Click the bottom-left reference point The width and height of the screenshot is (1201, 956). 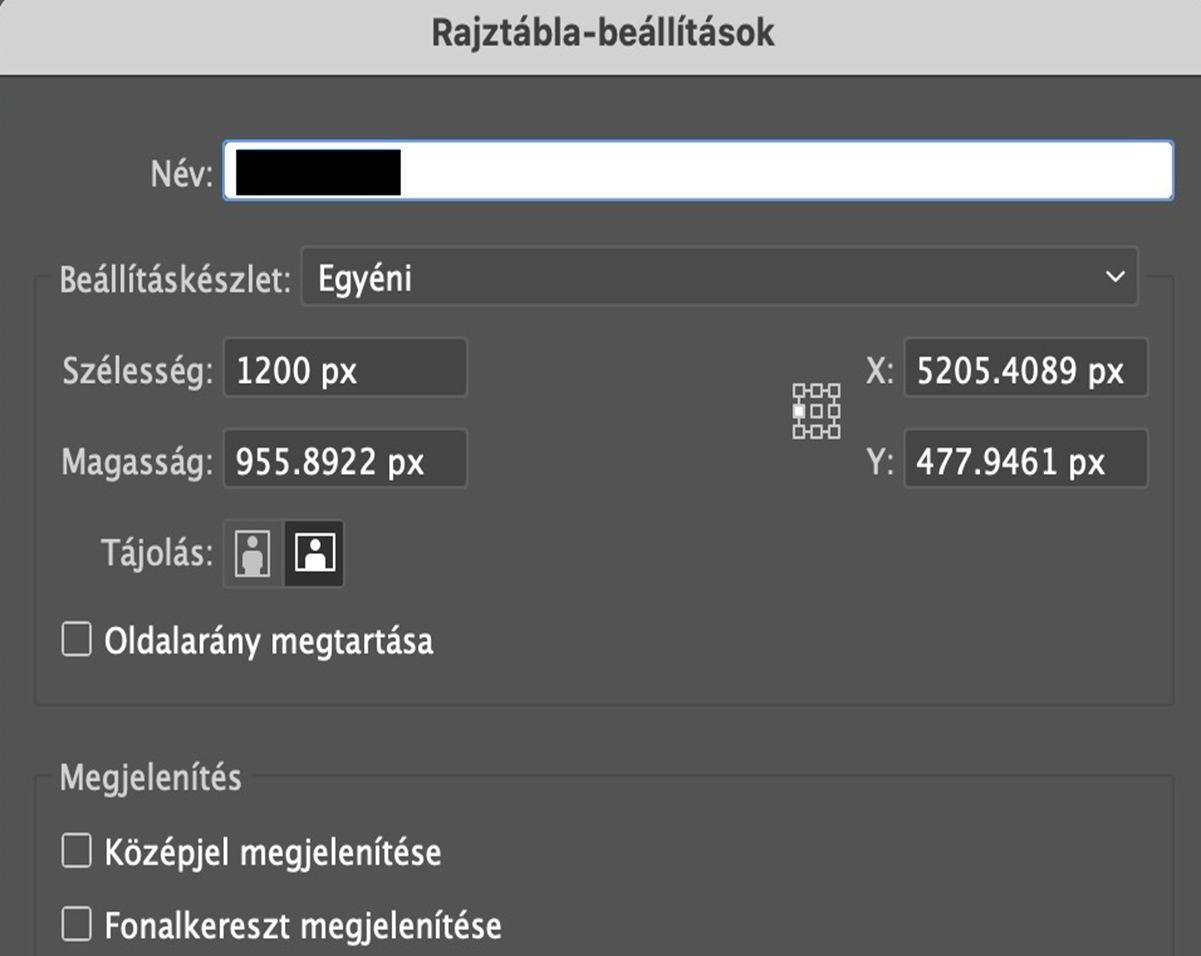(x=799, y=431)
